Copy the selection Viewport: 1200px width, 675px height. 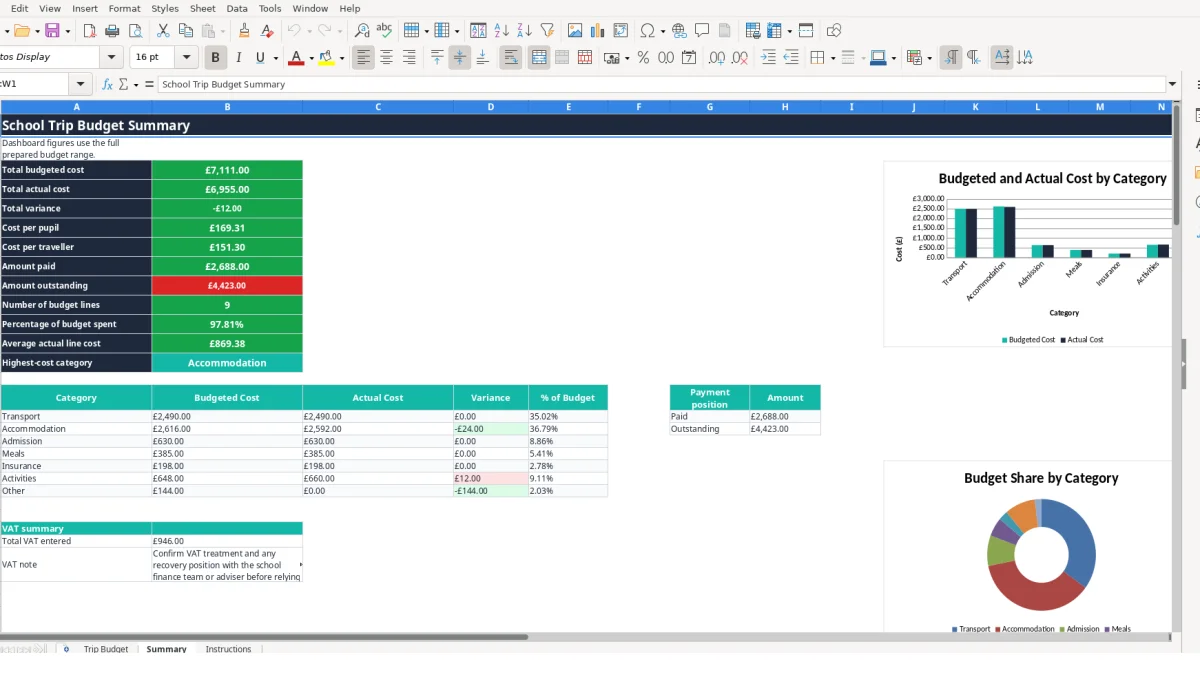185,31
